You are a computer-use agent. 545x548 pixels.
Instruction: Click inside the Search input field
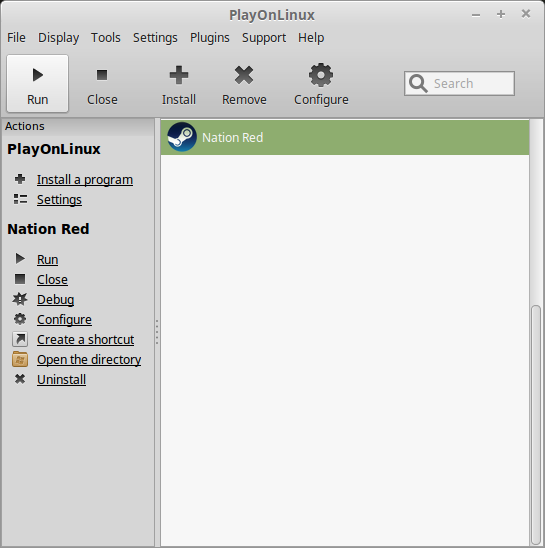[459, 84]
